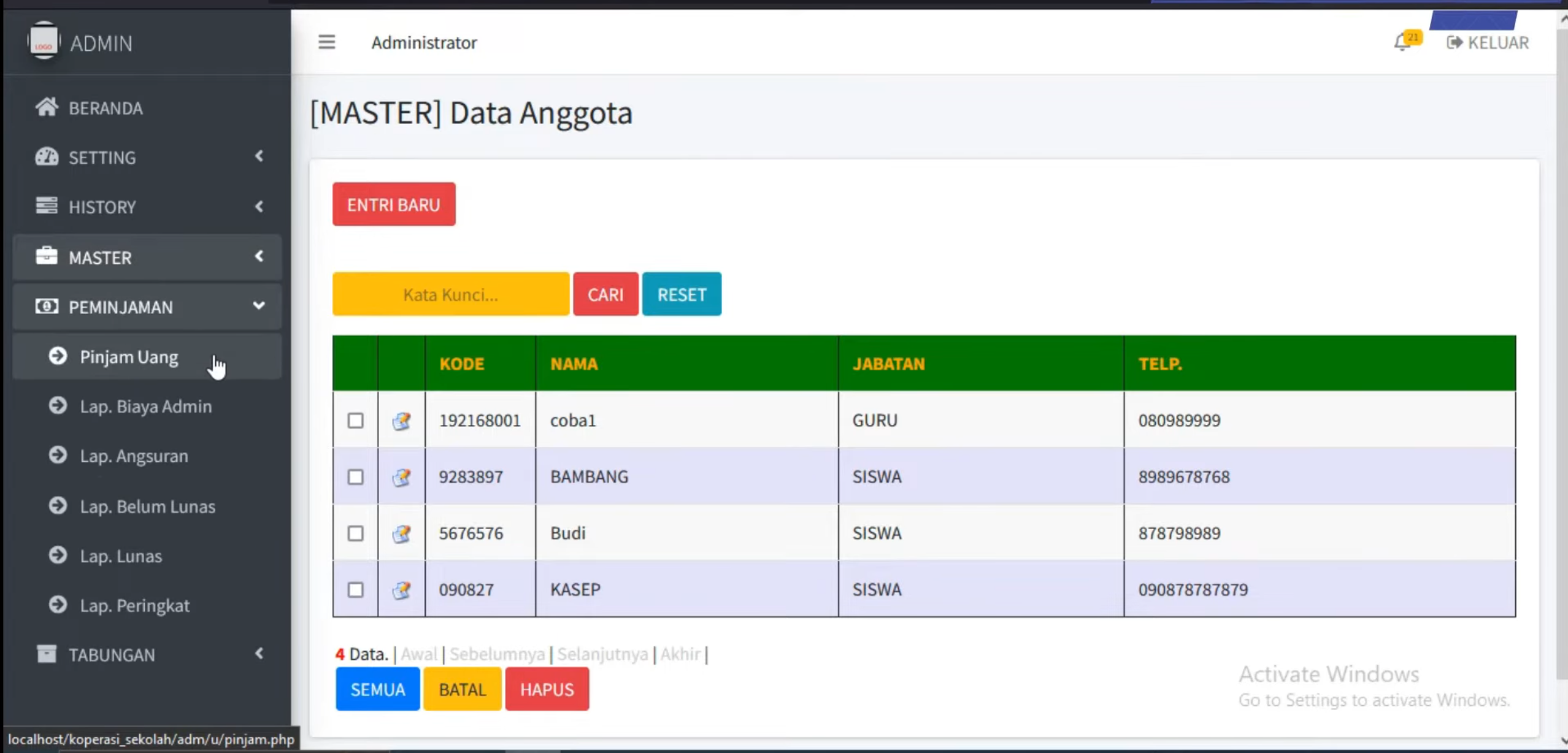Viewport: 1568px width, 753px height.
Task: Toggle the hamburger sidebar menu icon
Action: [326, 42]
